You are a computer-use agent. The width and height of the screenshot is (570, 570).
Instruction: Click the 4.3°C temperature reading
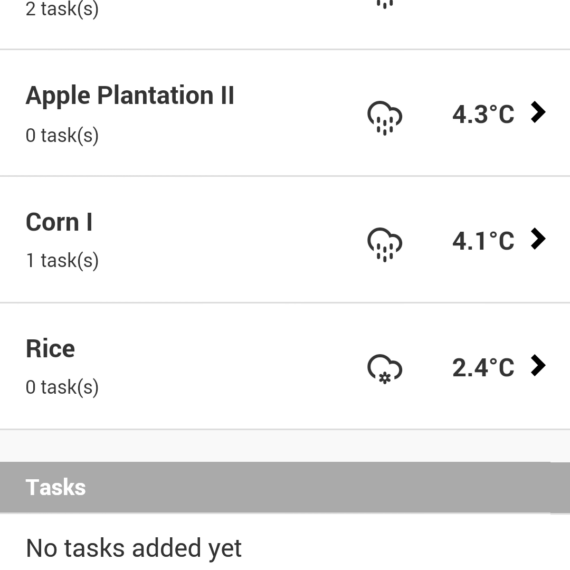coord(483,115)
